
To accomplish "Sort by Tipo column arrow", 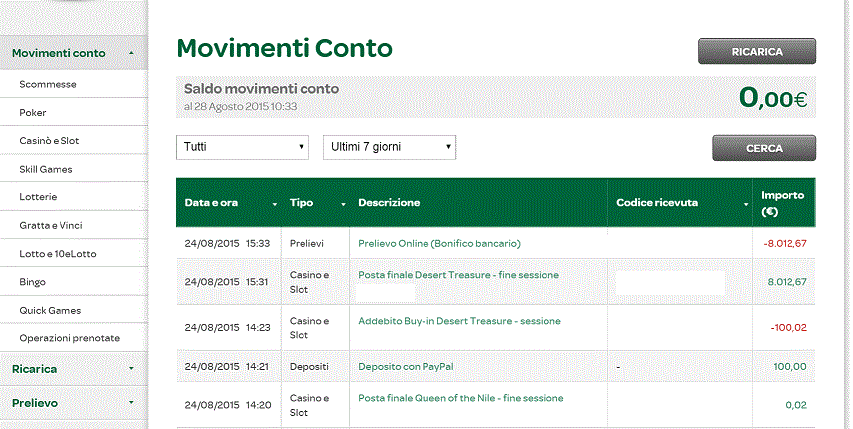I will pos(343,204).
